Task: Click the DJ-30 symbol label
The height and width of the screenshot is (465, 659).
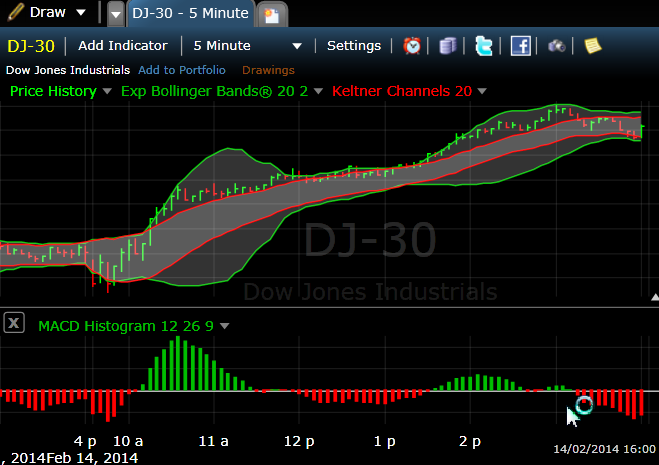Action: click(x=31, y=46)
